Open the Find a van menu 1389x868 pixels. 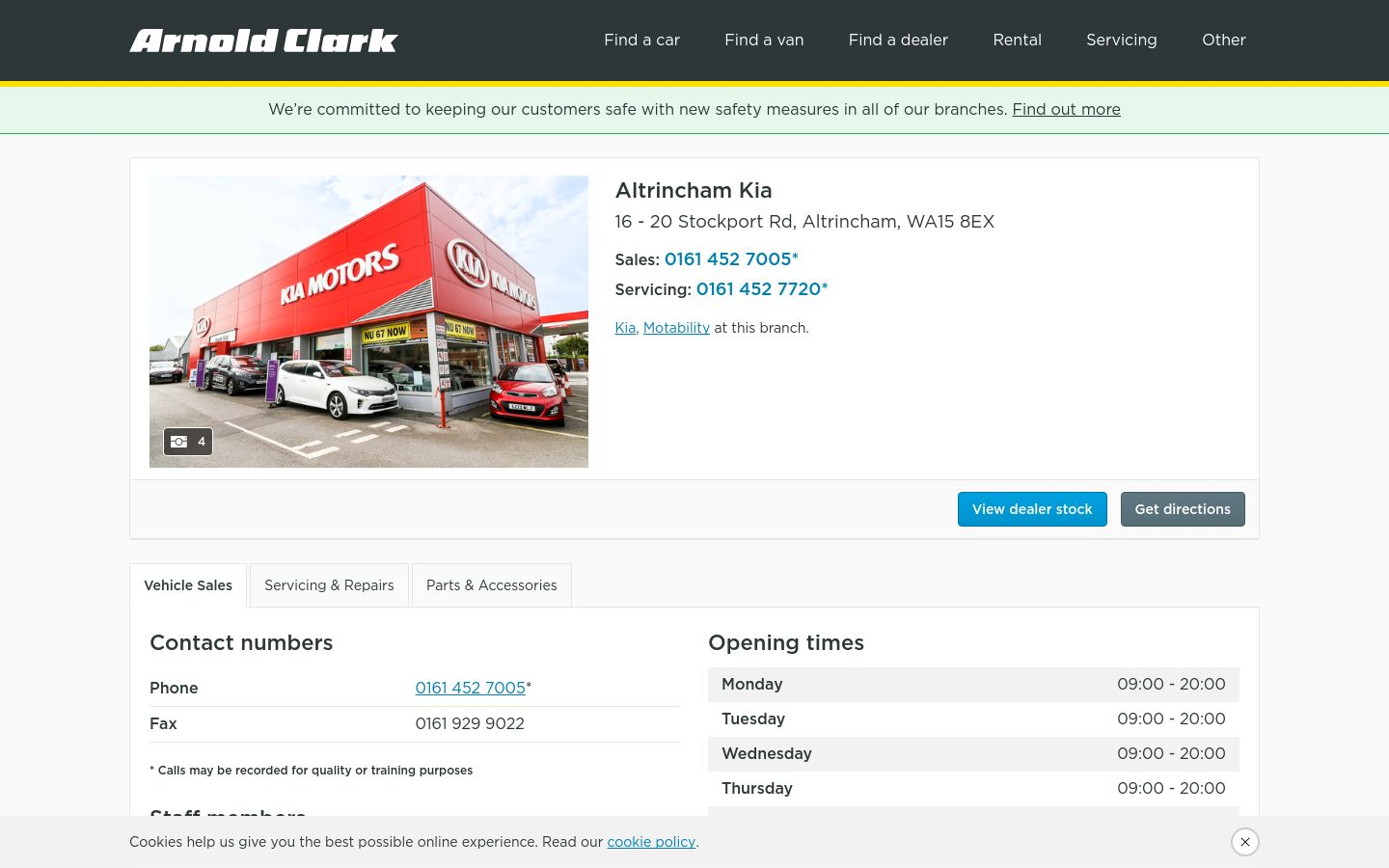click(764, 40)
